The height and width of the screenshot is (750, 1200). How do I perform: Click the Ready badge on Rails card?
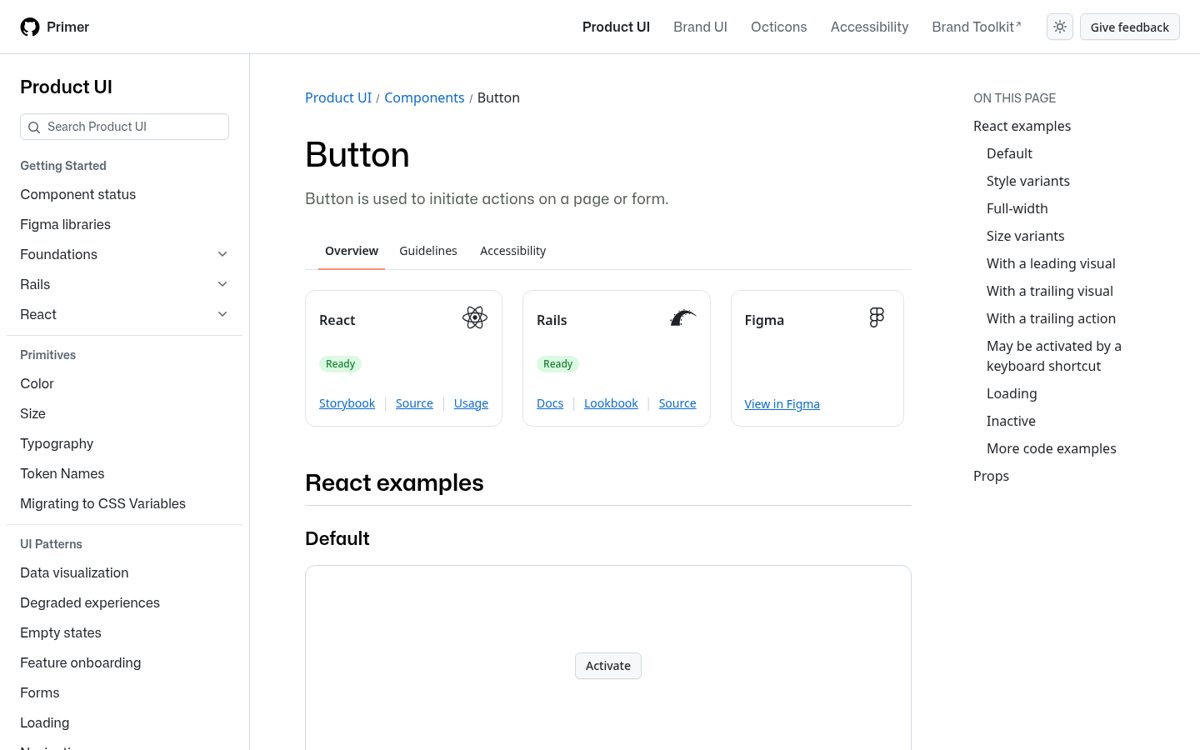tap(558, 364)
